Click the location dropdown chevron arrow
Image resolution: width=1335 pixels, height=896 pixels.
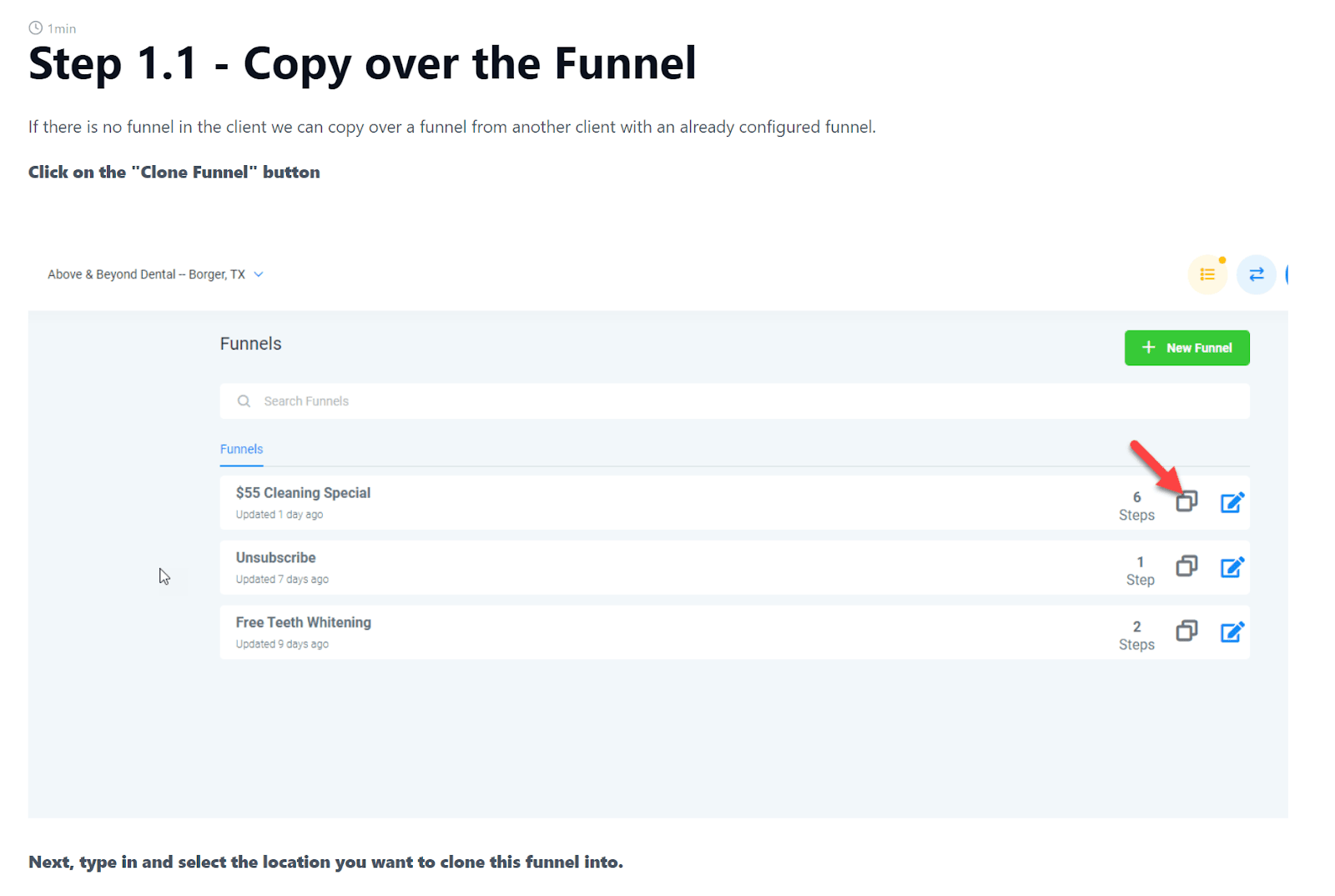pyautogui.click(x=259, y=274)
